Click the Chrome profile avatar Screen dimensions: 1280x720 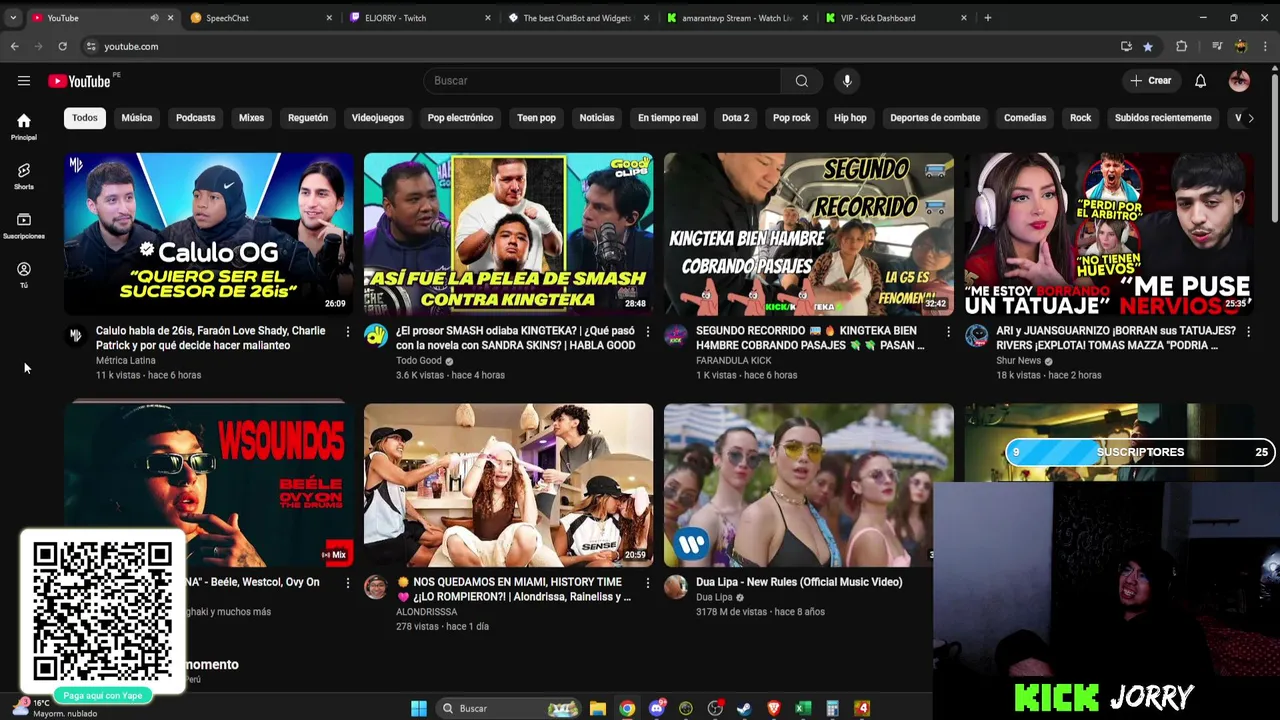click(1241, 46)
